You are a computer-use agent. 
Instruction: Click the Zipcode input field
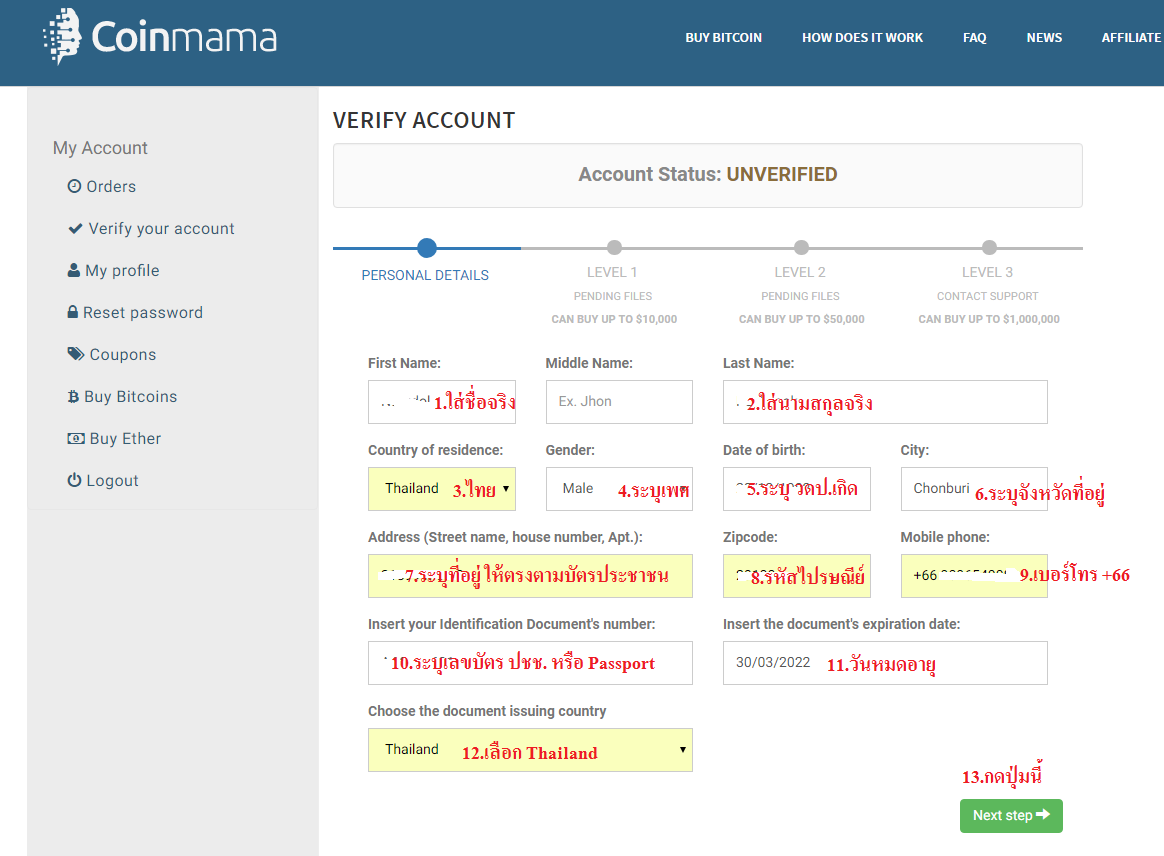[x=797, y=575]
